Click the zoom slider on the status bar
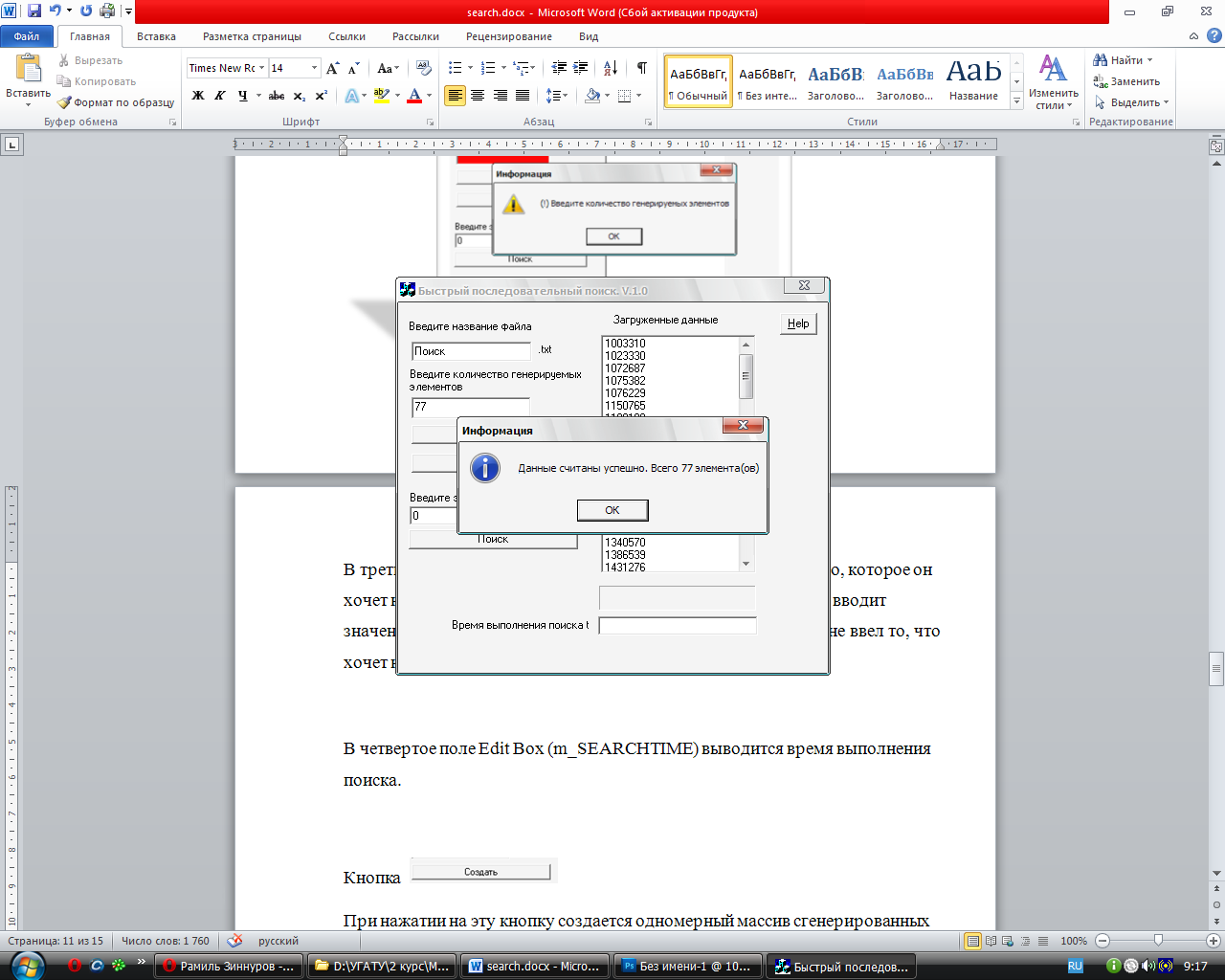The width and height of the screenshot is (1225, 980). [x=1158, y=941]
